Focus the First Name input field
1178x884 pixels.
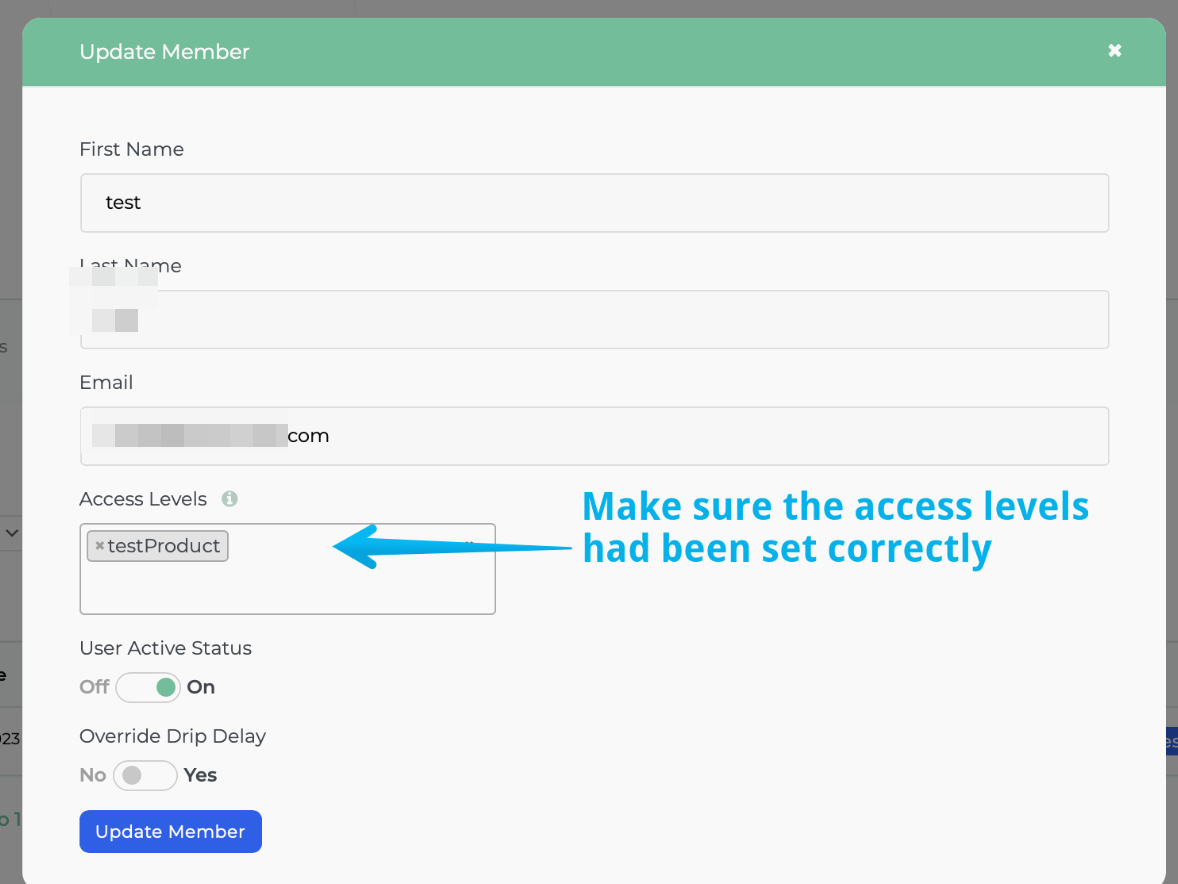(594, 203)
